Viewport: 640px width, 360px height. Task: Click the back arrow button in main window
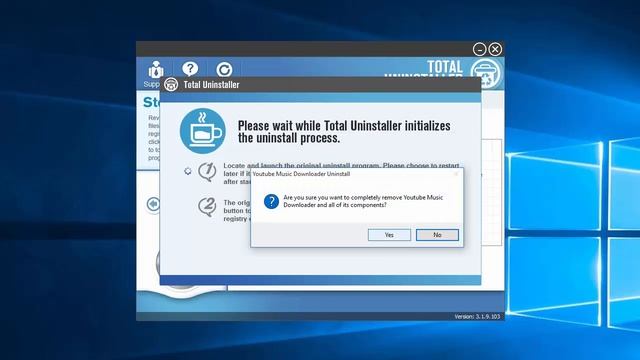153,204
